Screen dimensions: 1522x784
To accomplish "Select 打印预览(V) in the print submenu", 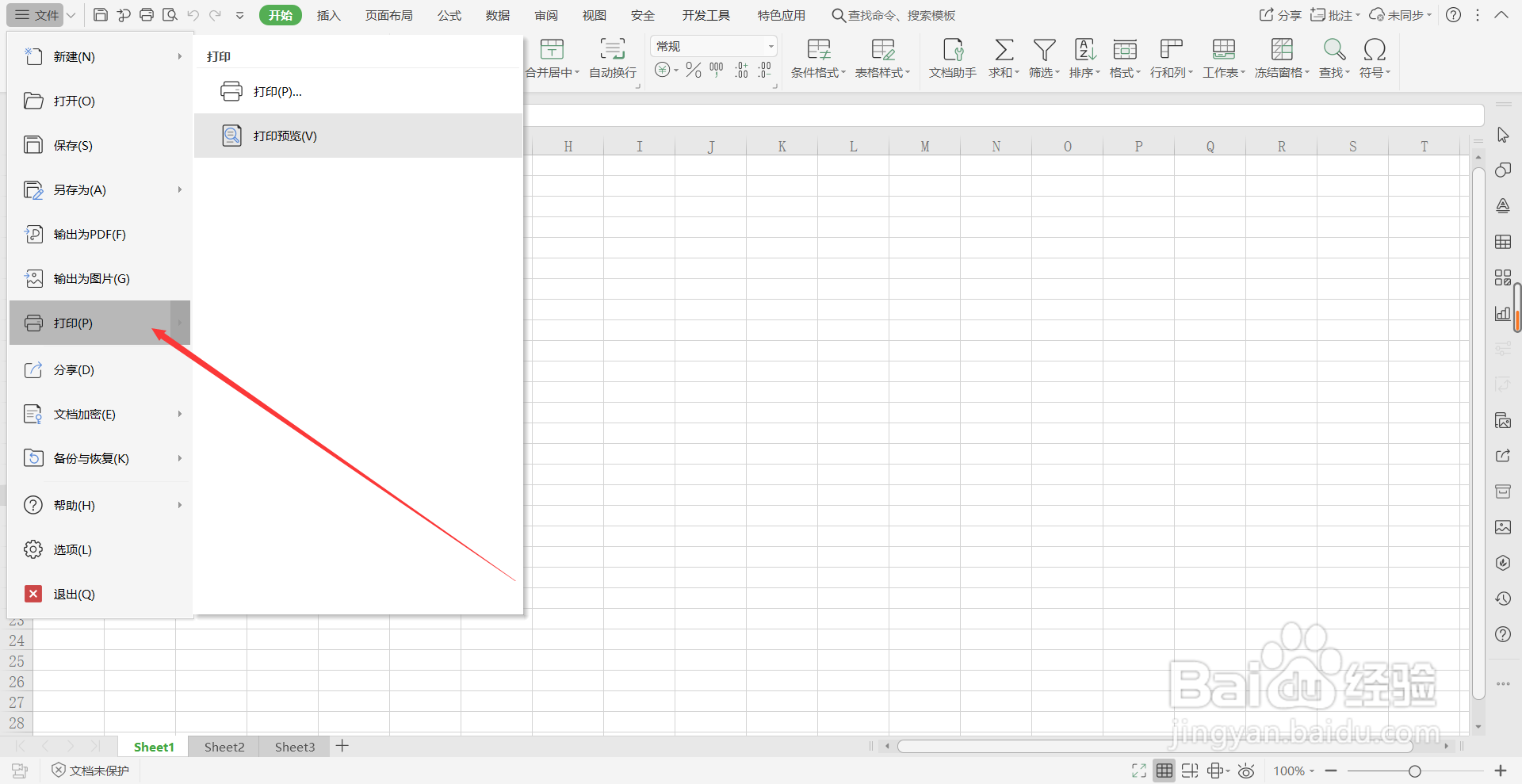I will (x=358, y=136).
